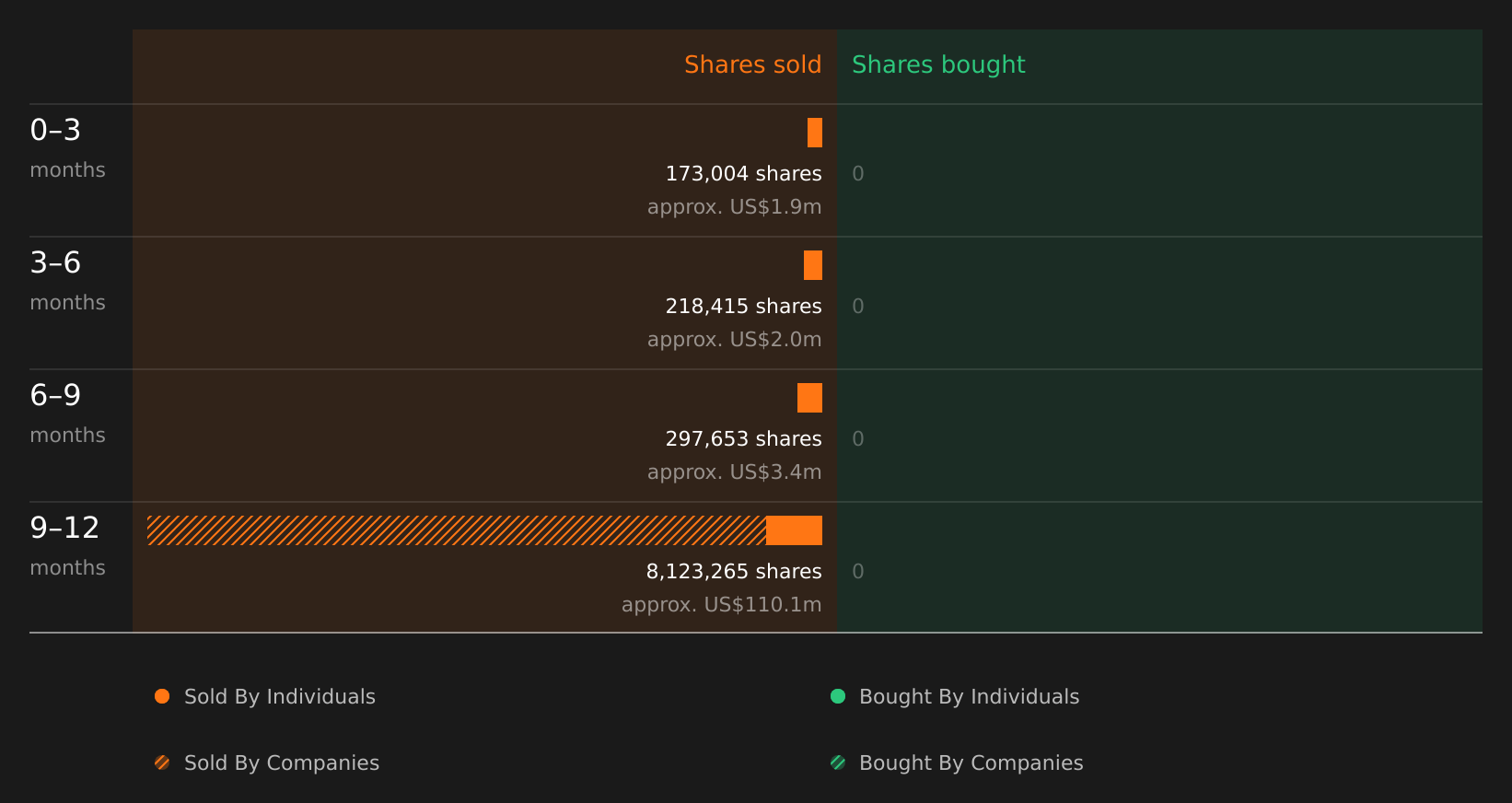Click the hatched companies bar in 9–12 months

coord(457,530)
